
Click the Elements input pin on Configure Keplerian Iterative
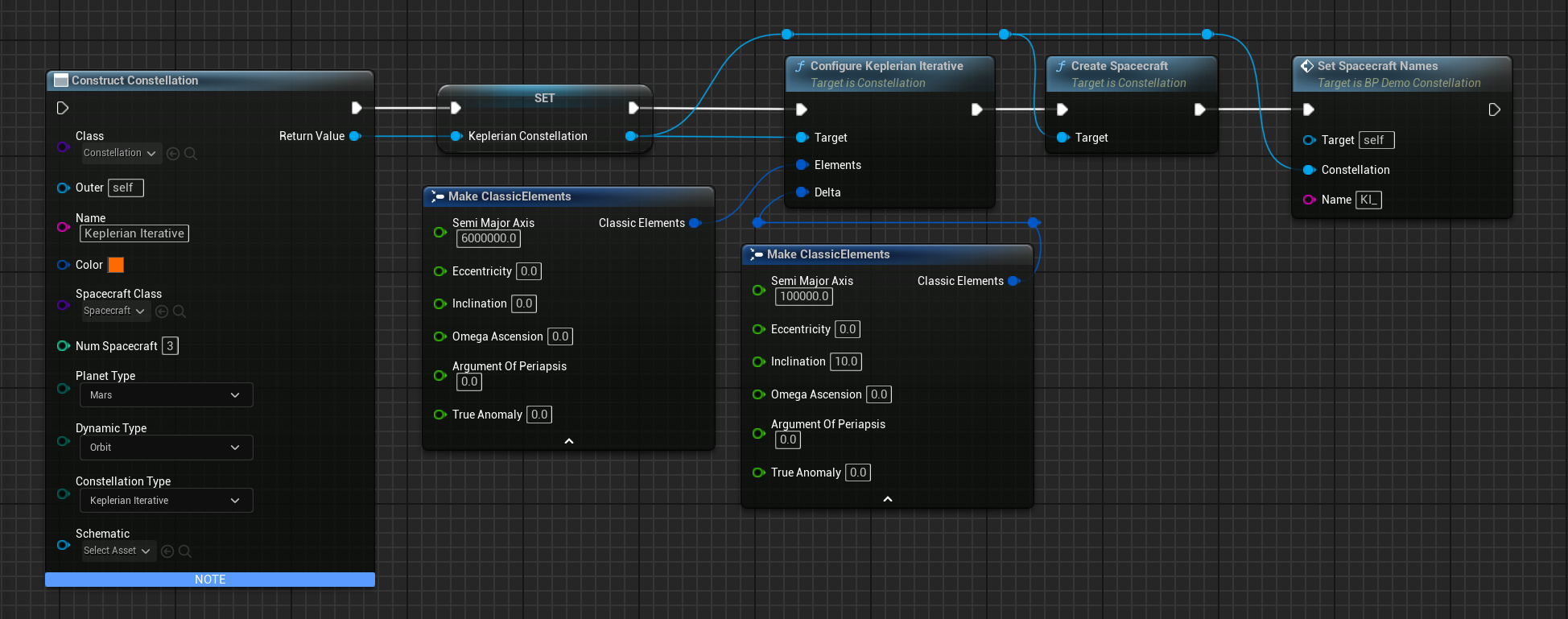point(802,165)
